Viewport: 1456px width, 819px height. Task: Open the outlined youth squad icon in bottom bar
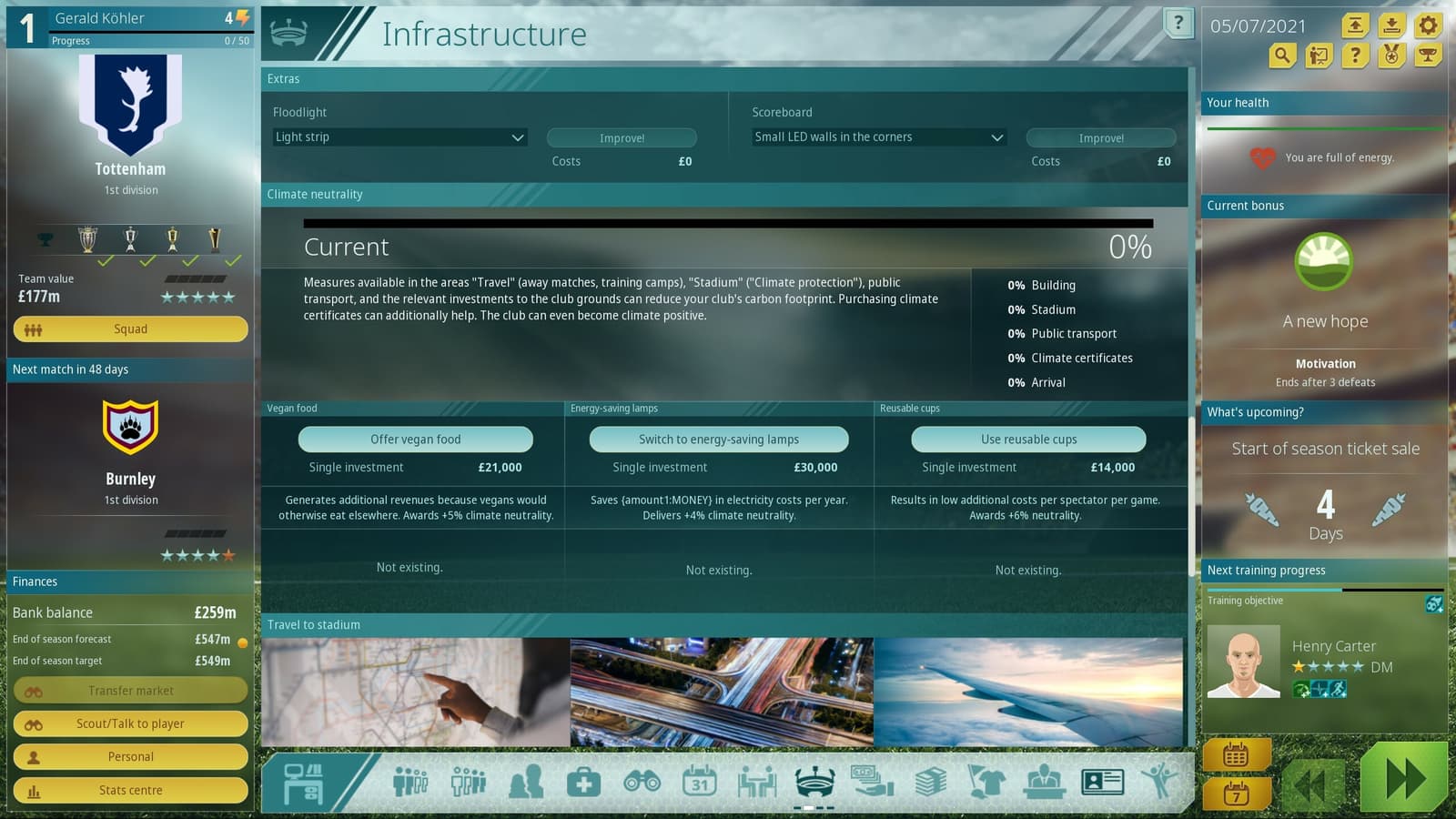pyautogui.click(x=469, y=781)
